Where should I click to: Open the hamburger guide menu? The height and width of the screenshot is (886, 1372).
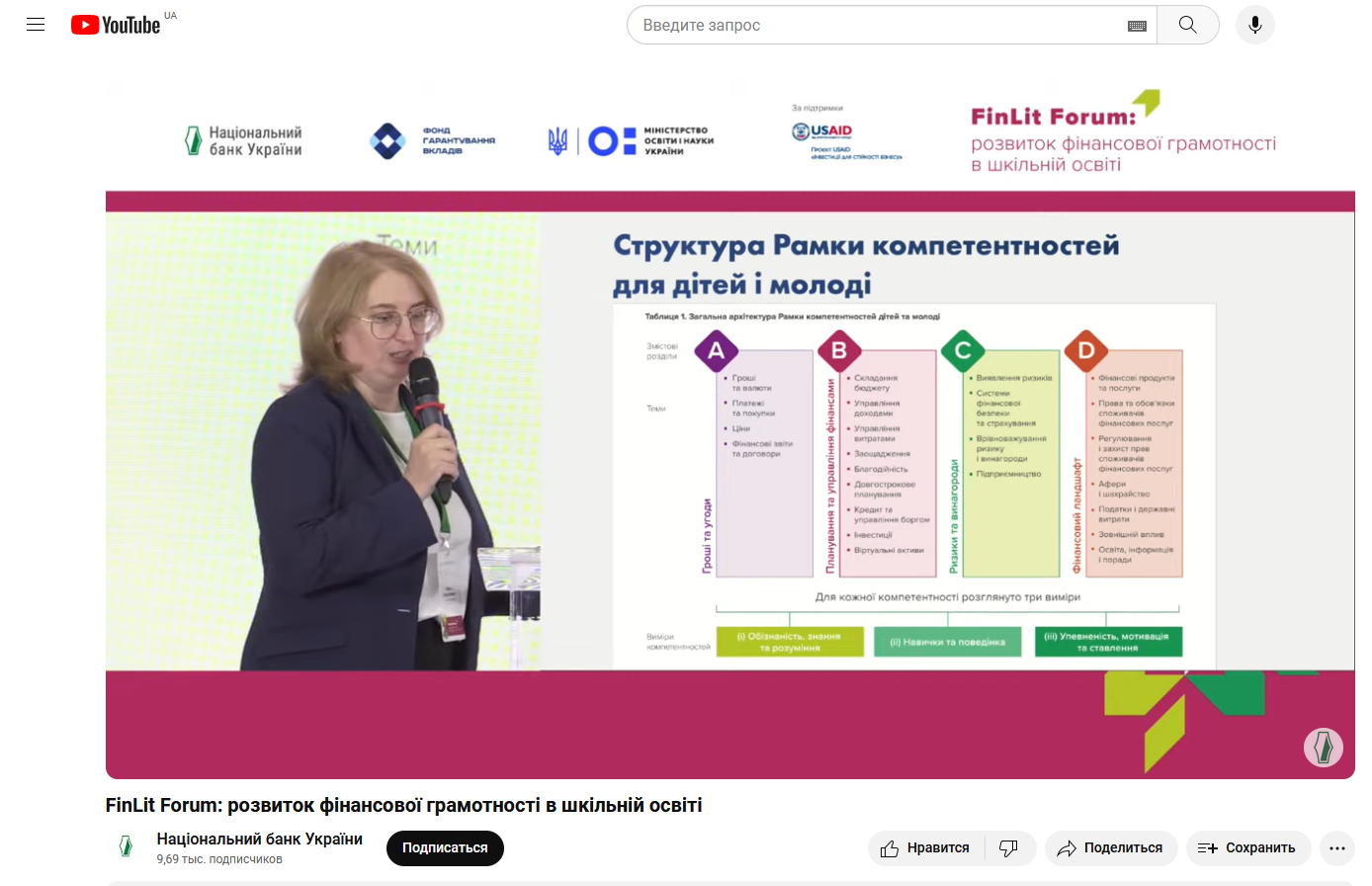(x=36, y=25)
